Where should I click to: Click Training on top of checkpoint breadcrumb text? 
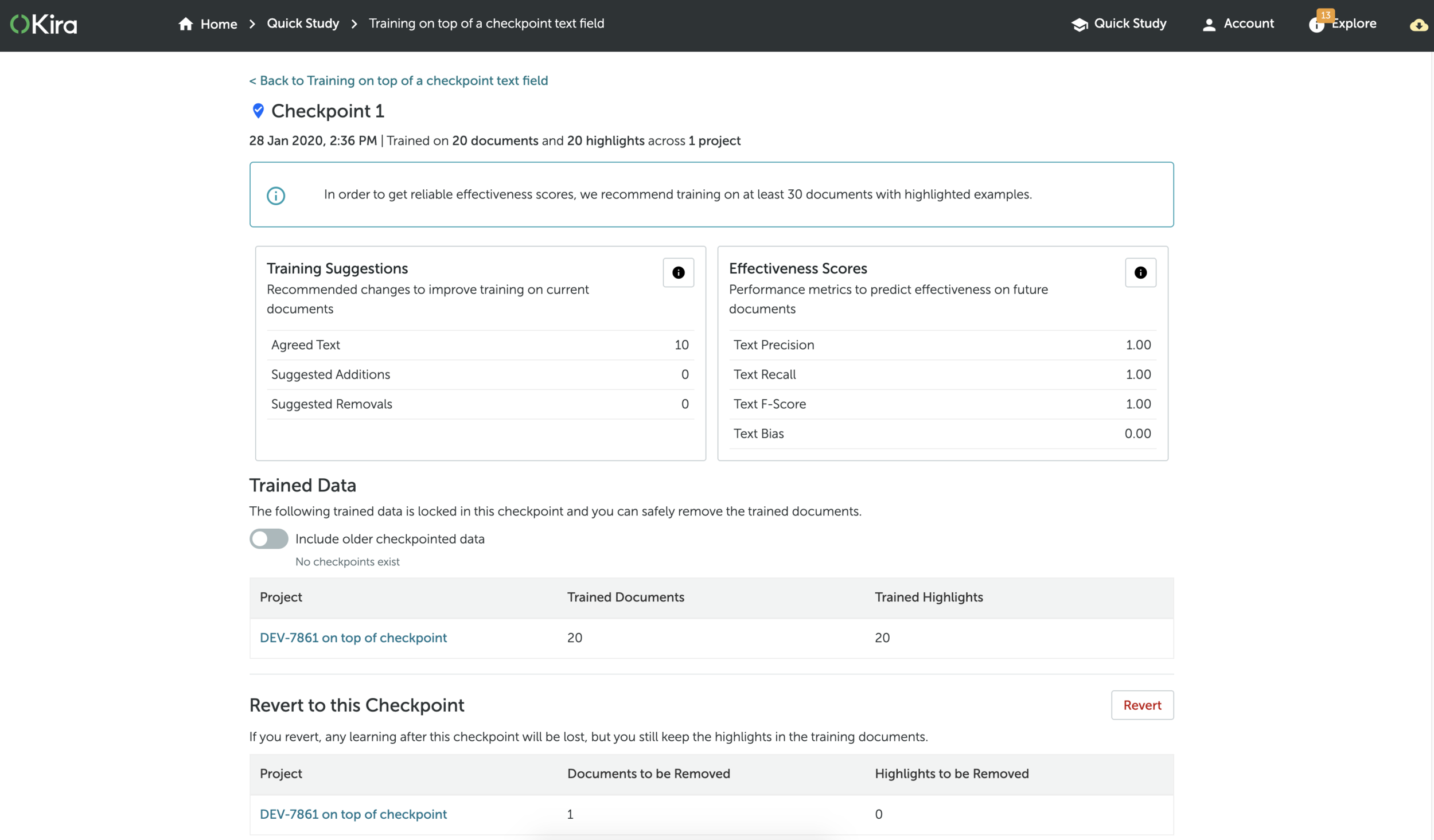coord(486,24)
